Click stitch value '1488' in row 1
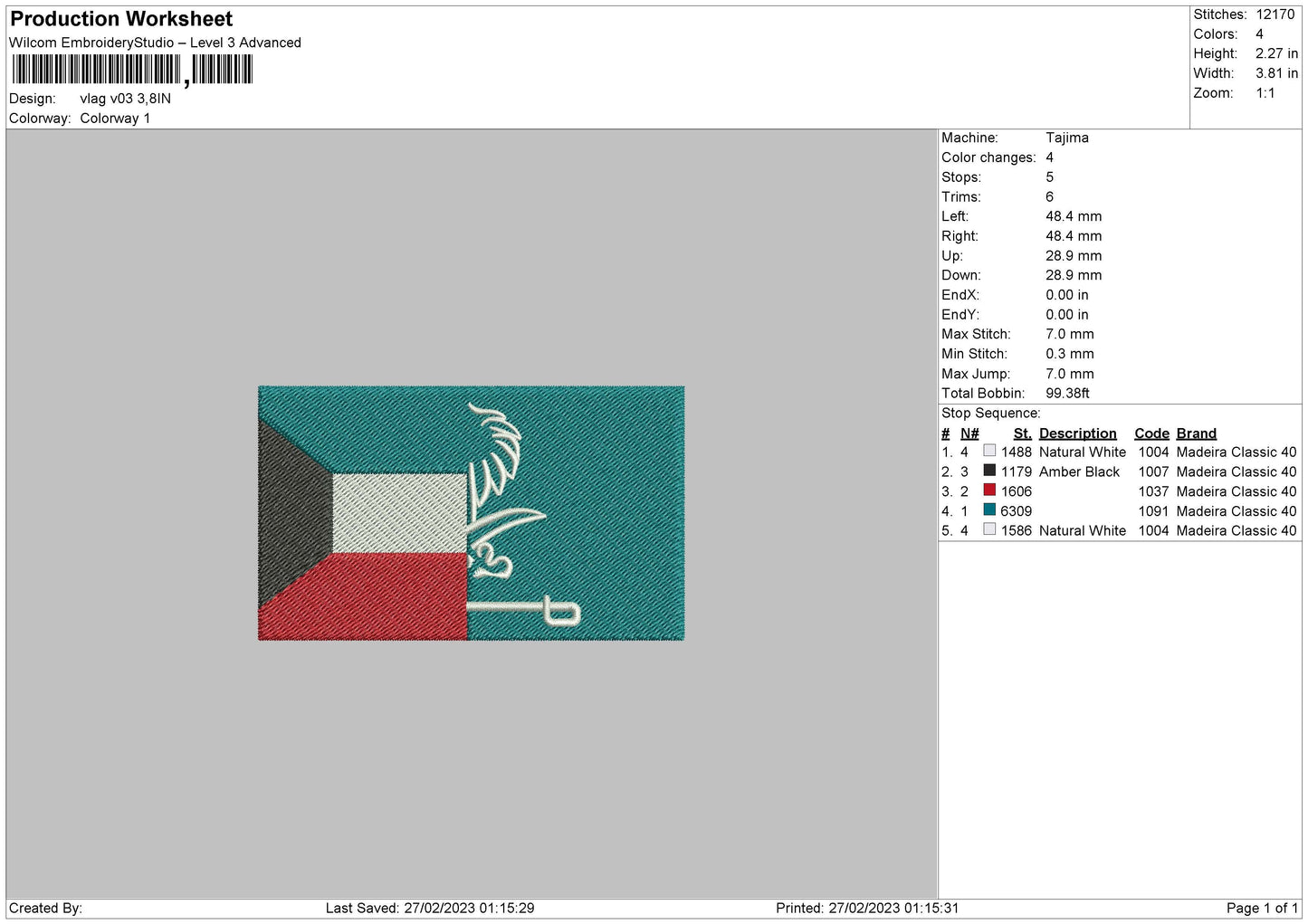 tap(1017, 452)
